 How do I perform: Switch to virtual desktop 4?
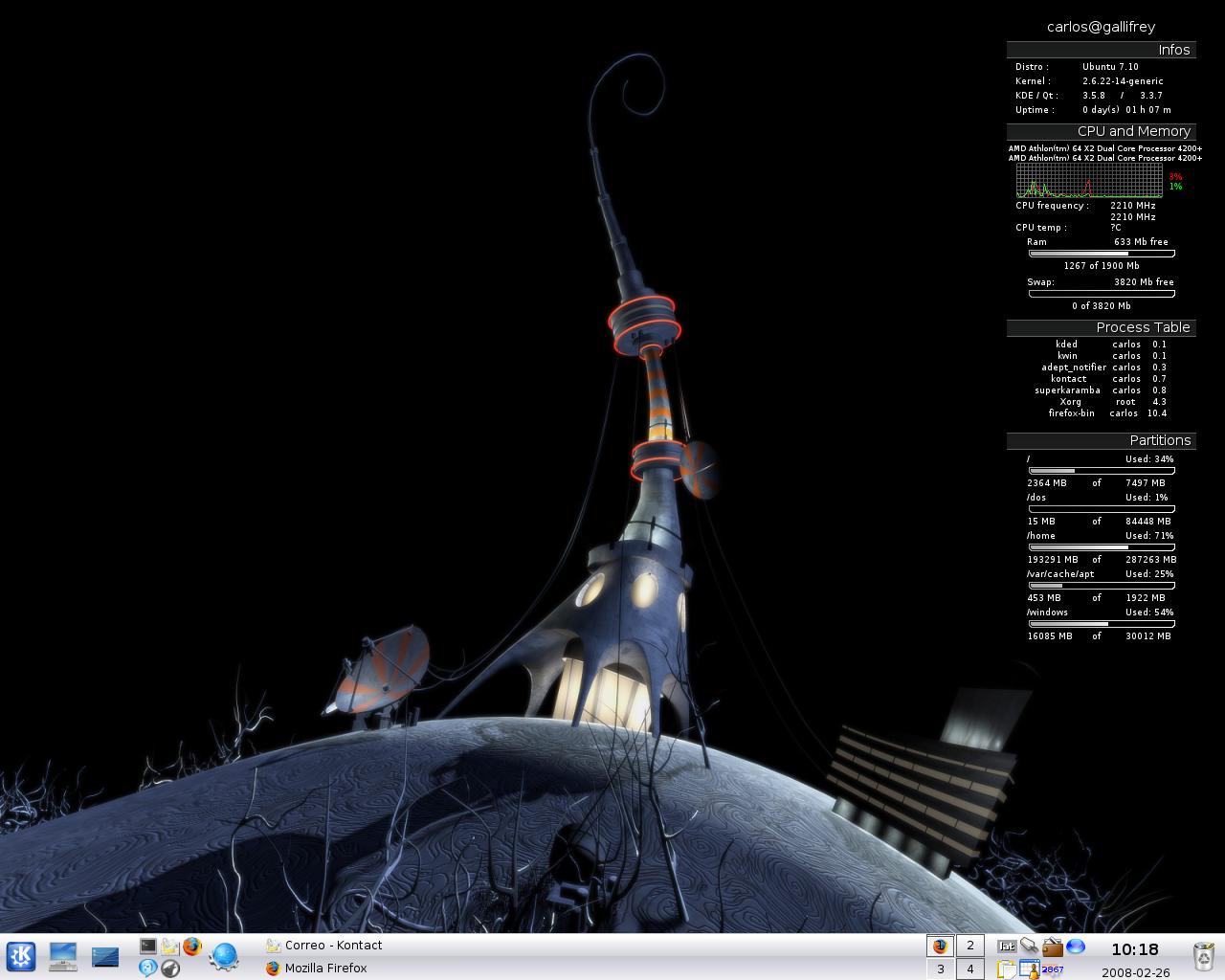tap(970, 969)
